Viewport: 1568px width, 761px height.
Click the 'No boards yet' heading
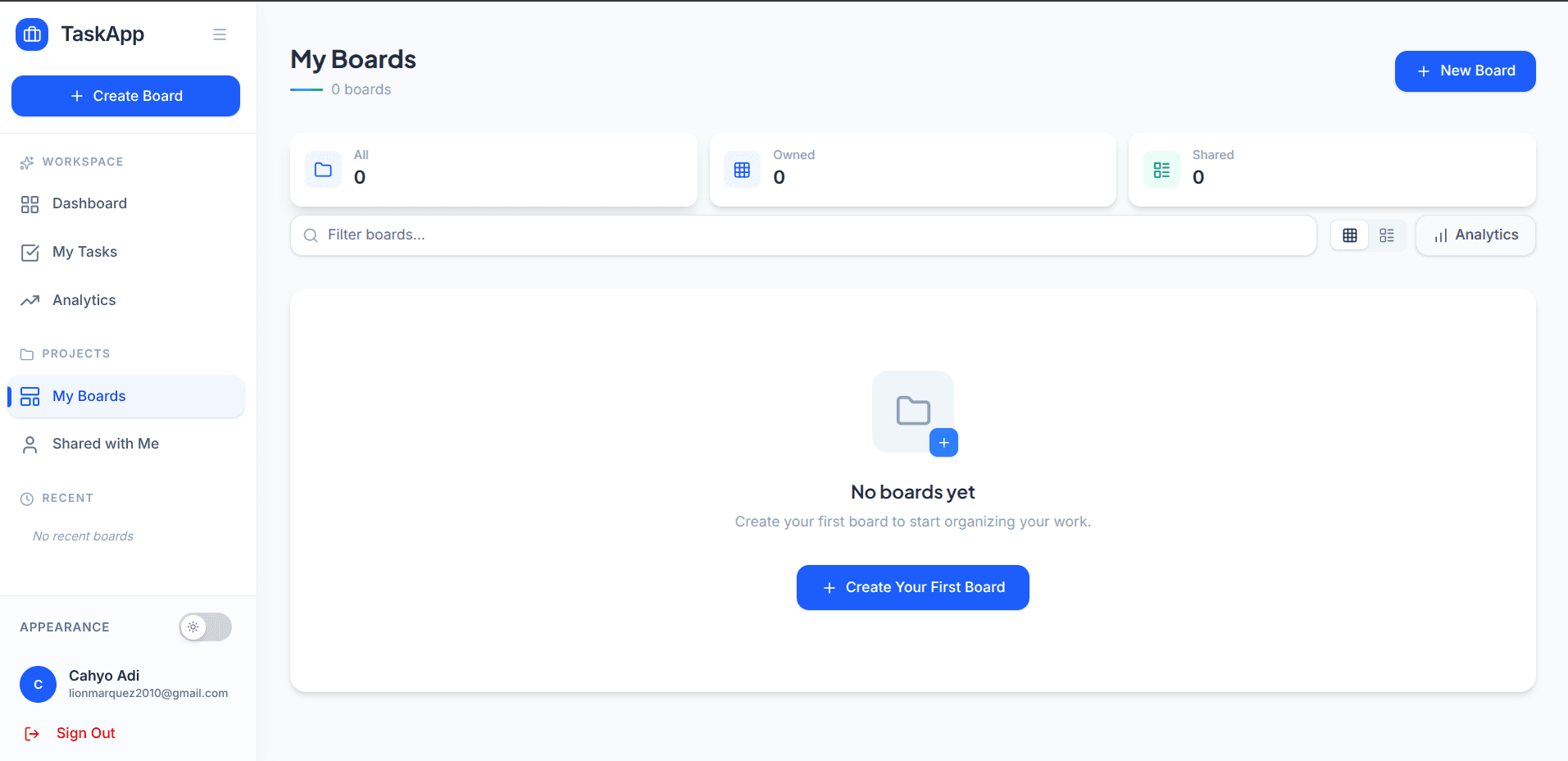(912, 492)
